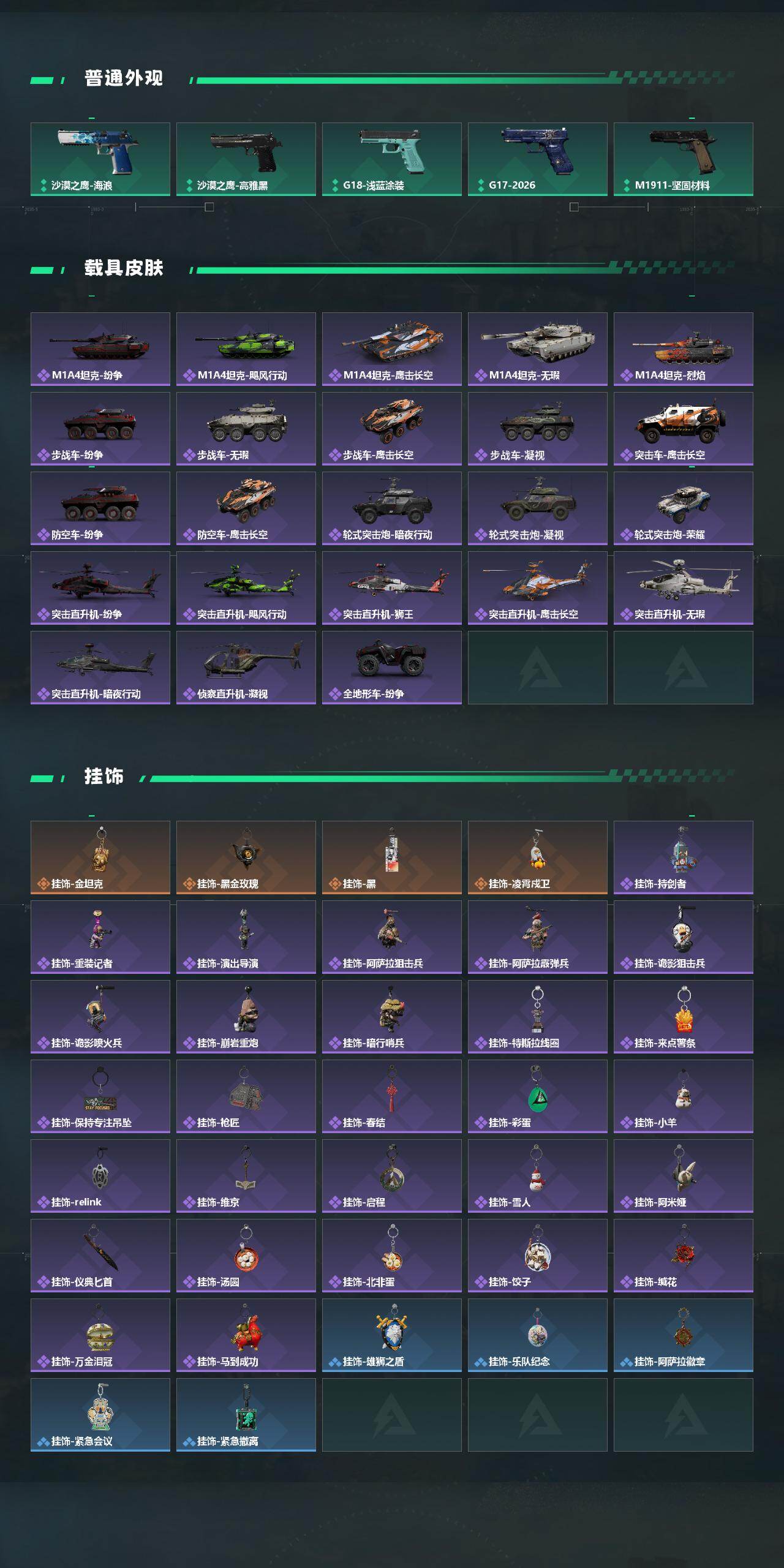The width and height of the screenshot is (784, 1568).
Task: Open the 挂饰-雄狮之盾 shield charm
Action: (392, 1335)
